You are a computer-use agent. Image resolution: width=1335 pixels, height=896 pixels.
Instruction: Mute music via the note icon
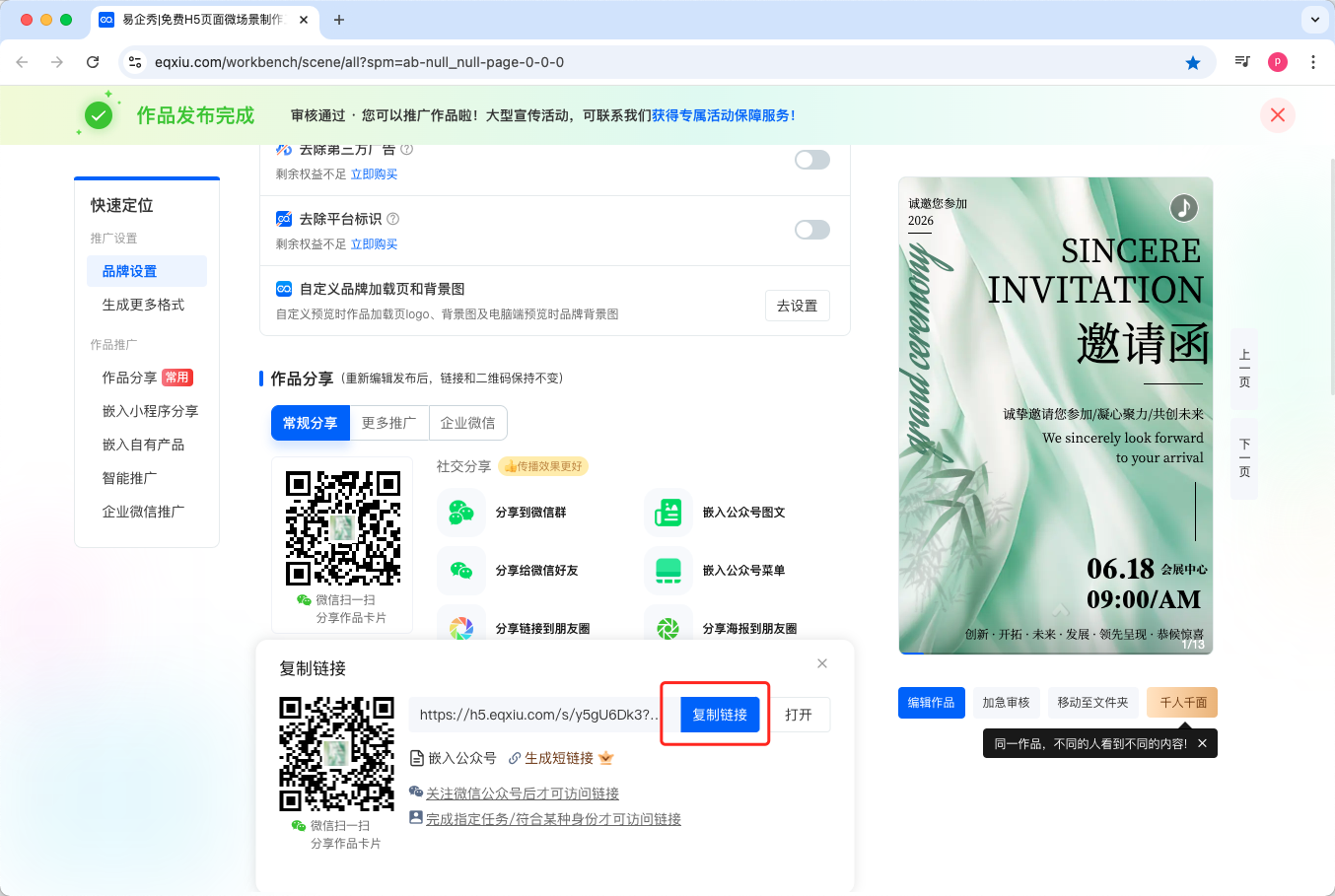pos(1183,208)
